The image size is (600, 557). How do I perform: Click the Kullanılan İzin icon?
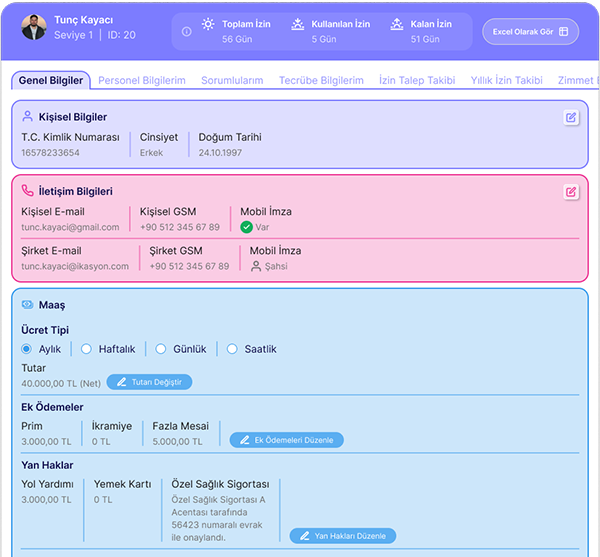point(298,24)
